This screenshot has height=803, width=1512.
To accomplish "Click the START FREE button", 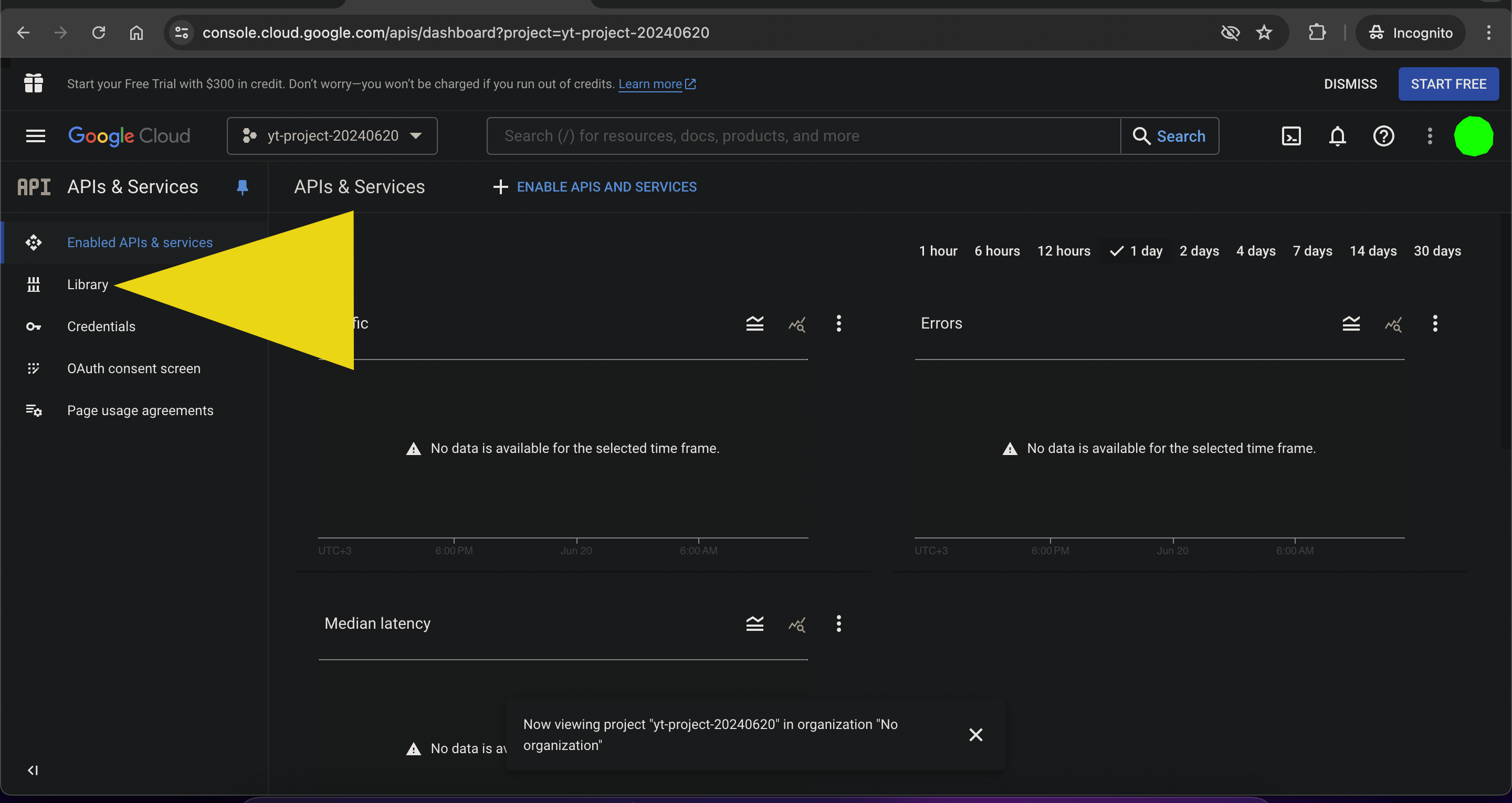I will coord(1448,84).
